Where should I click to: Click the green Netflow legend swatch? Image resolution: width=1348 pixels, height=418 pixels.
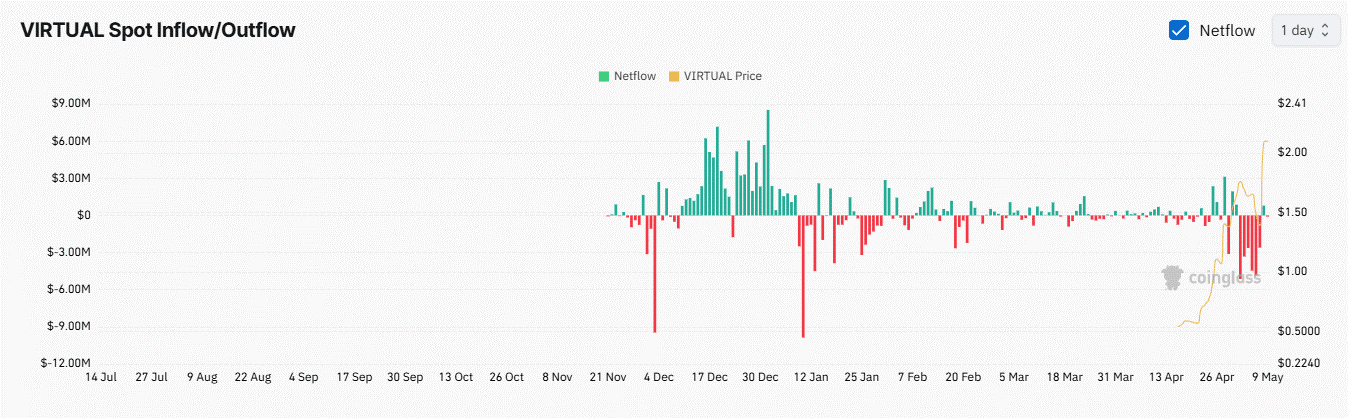coord(604,76)
